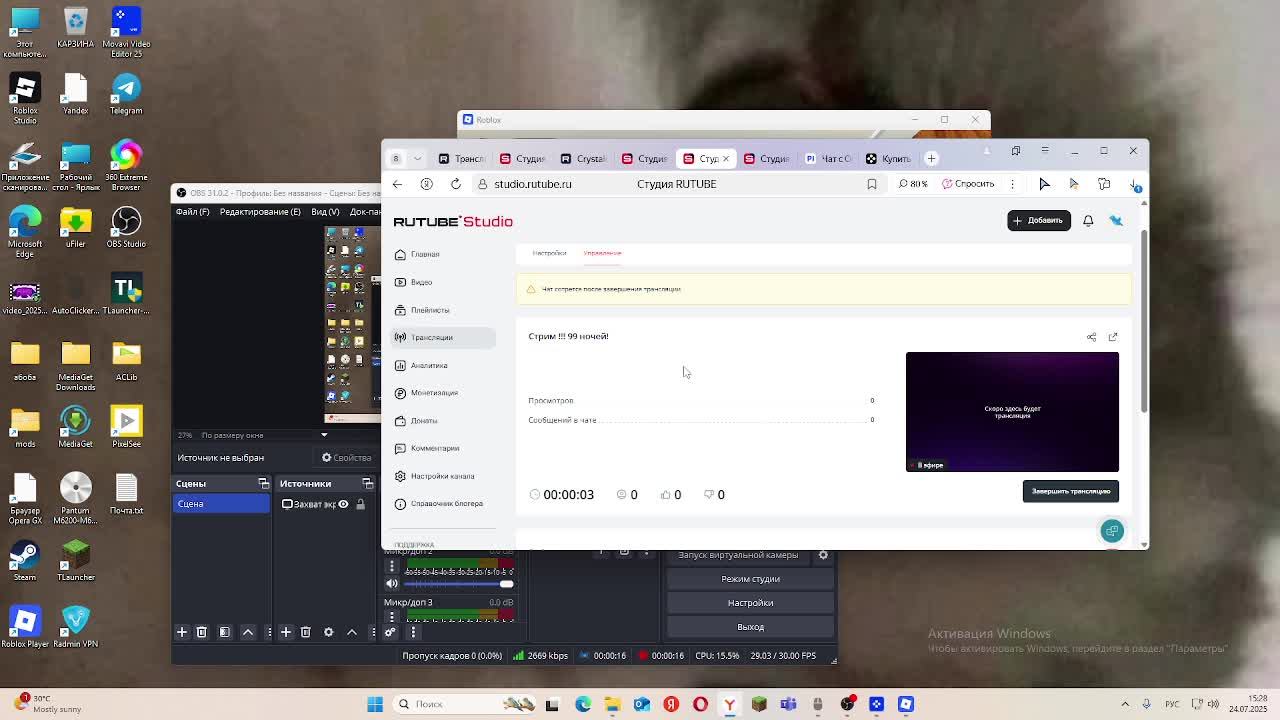Viewport: 1280px width, 720px height.
Task: Show hidden icons in system tray
Action: [x=1125, y=704]
